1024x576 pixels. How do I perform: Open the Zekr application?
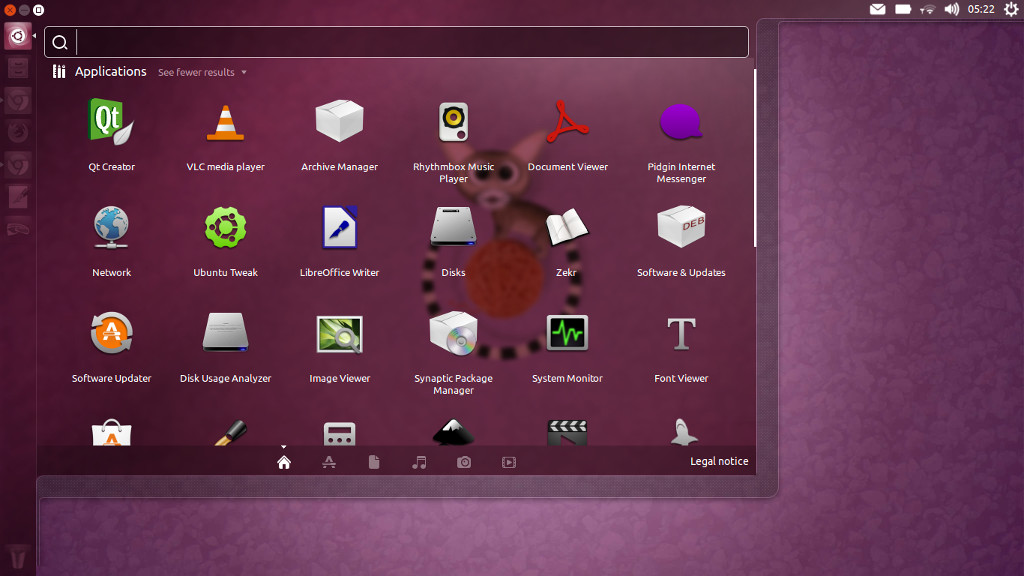(x=567, y=226)
